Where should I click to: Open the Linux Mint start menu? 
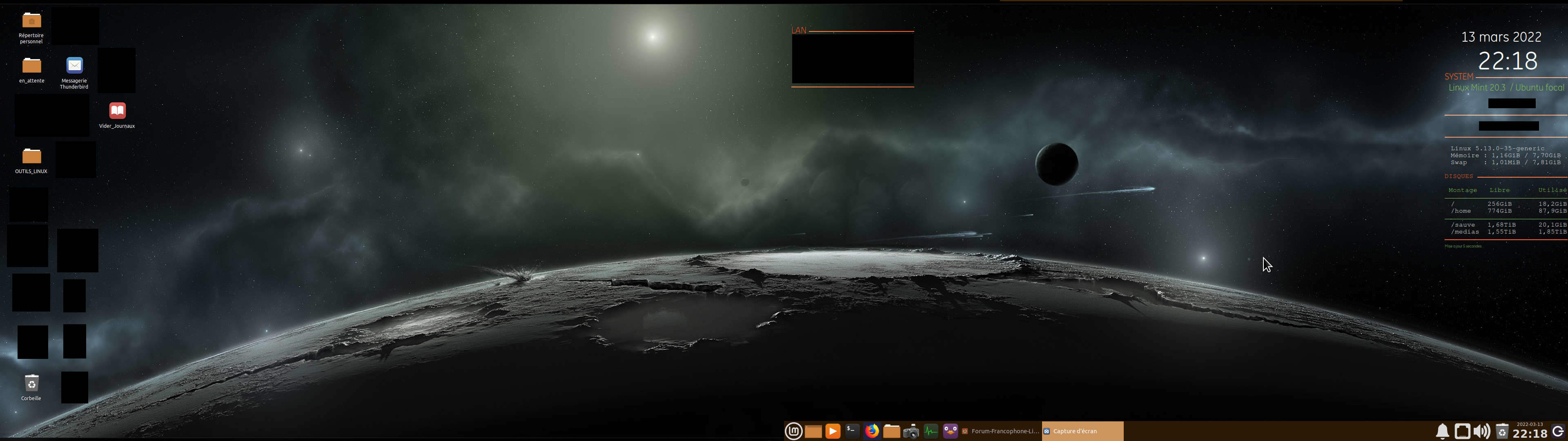point(793,431)
